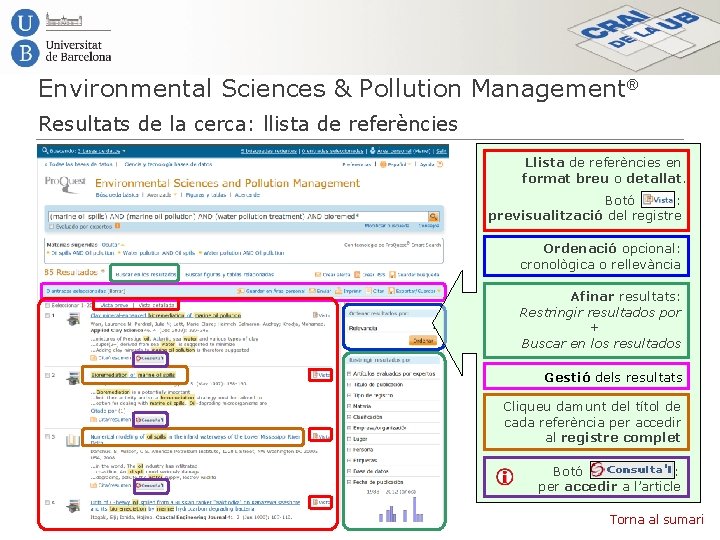Viewport: 720px width, 540px height.
Task: Click the open book icon of result 3
Action: [73, 440]
